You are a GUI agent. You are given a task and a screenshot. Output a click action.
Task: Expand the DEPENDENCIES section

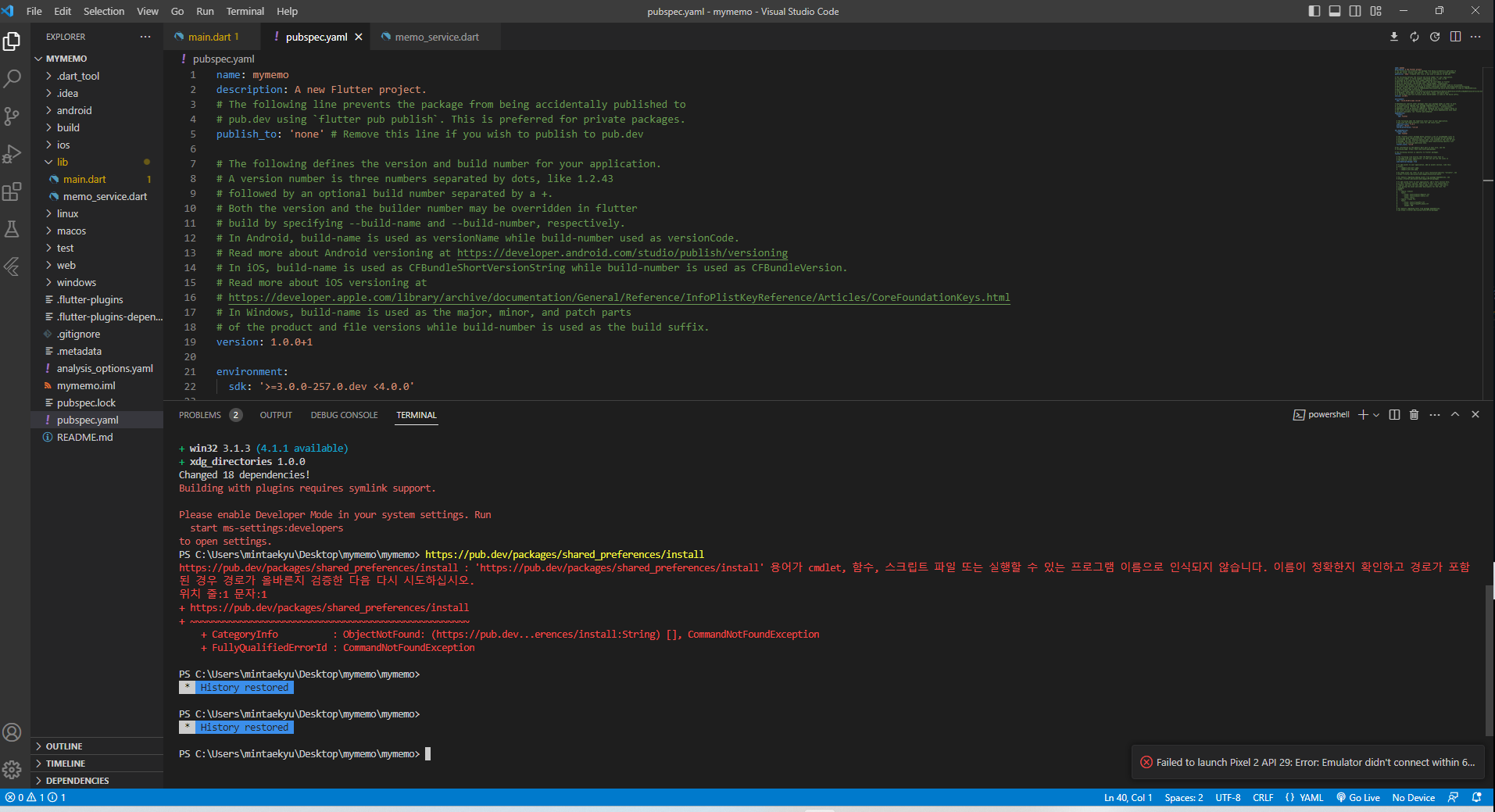(x=97, y=781)
